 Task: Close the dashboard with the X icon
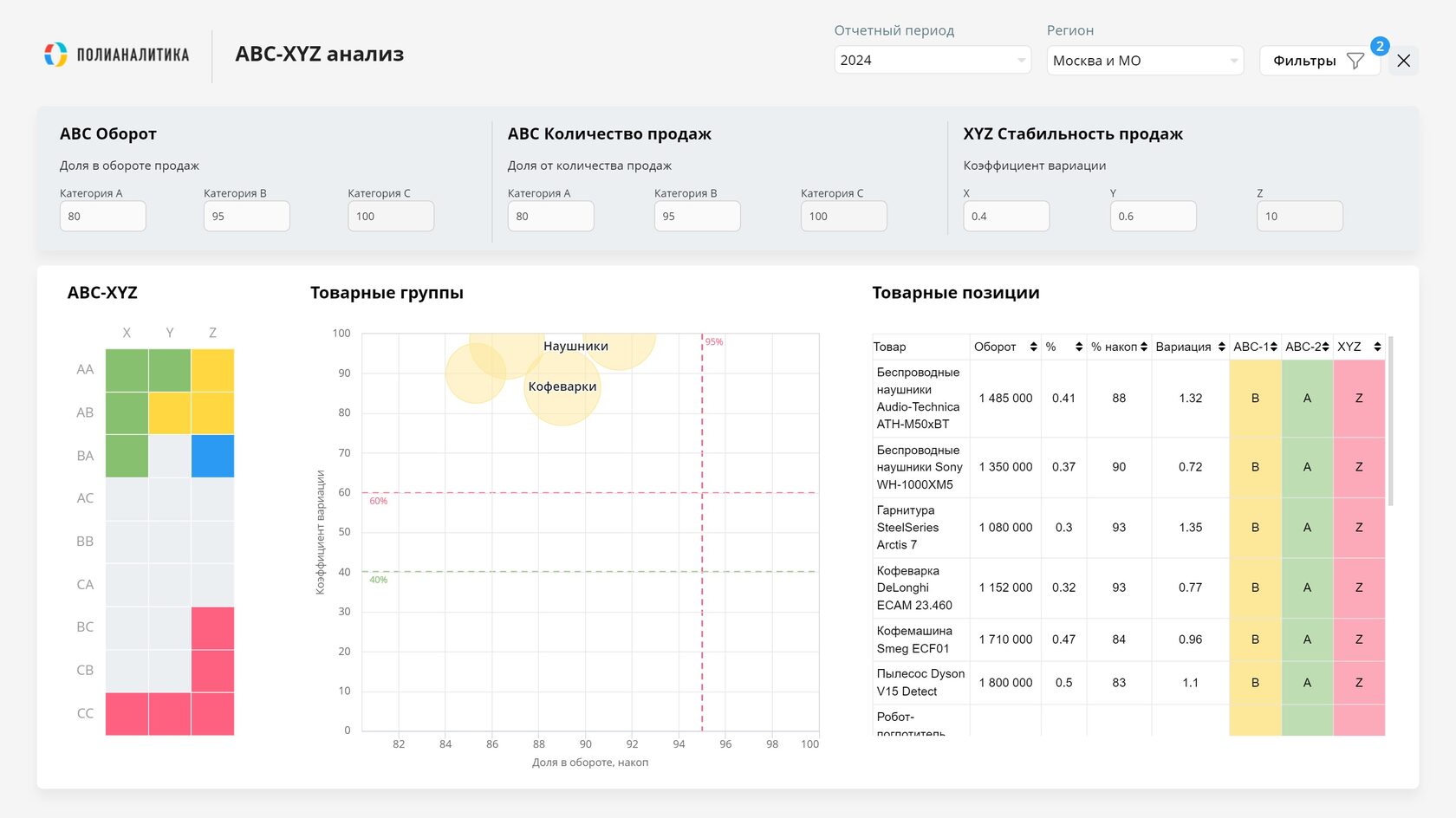(x=1403, y=61)
